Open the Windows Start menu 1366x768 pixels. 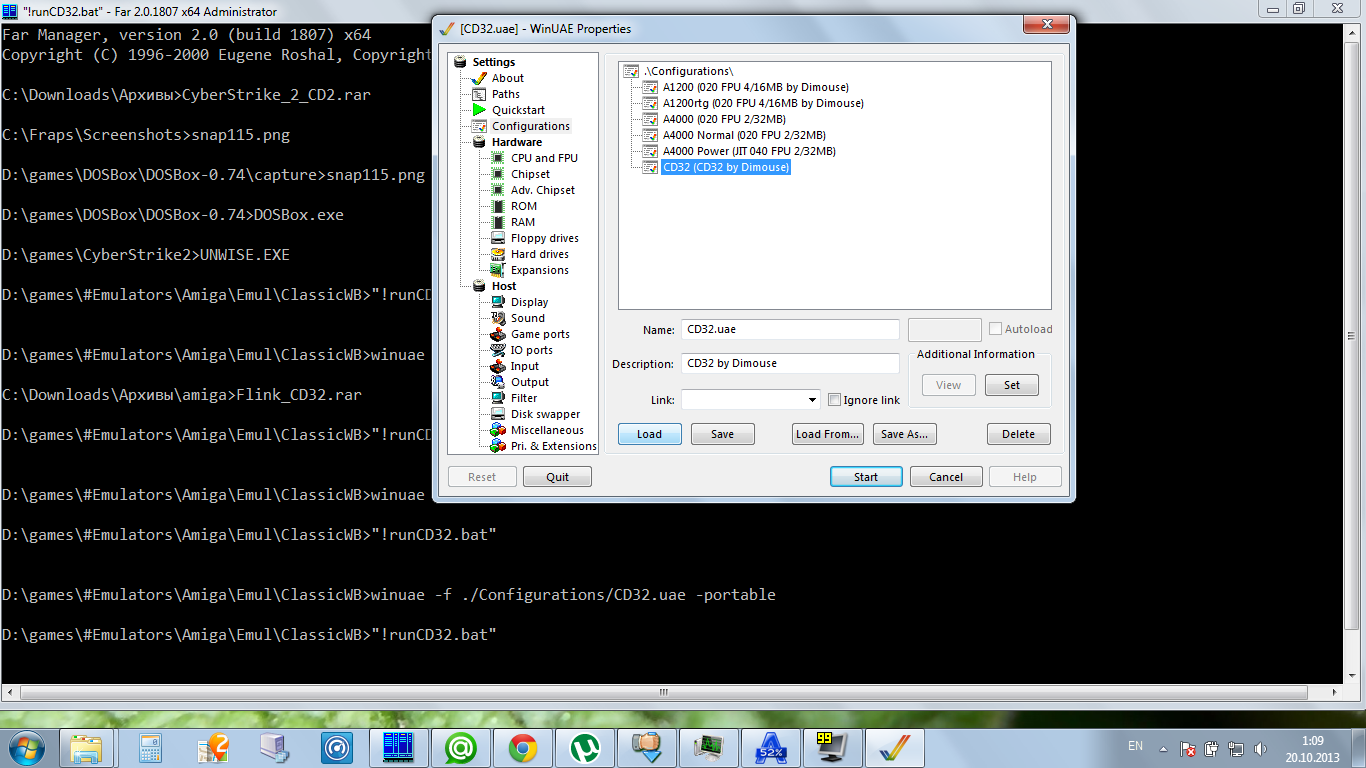[x=25, y=747]
